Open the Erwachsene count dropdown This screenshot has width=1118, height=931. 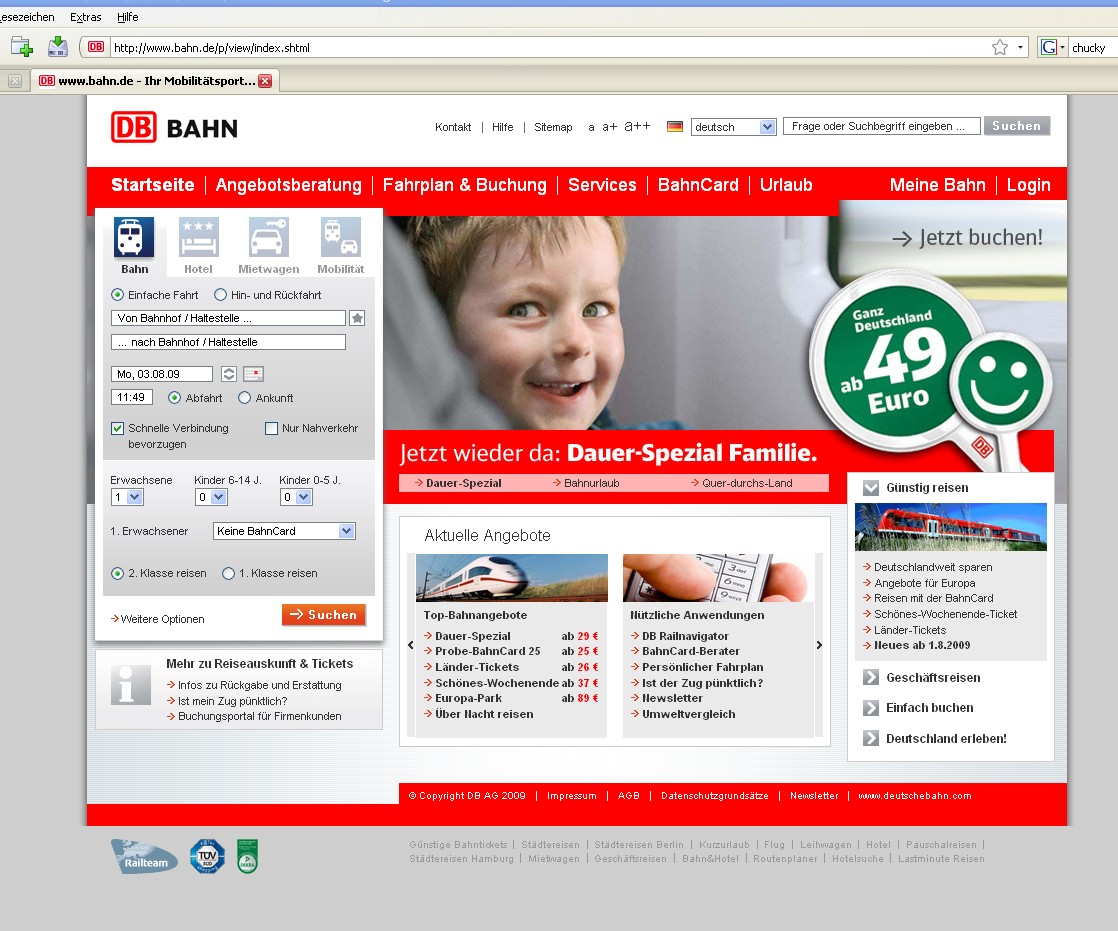pos(128,497)
